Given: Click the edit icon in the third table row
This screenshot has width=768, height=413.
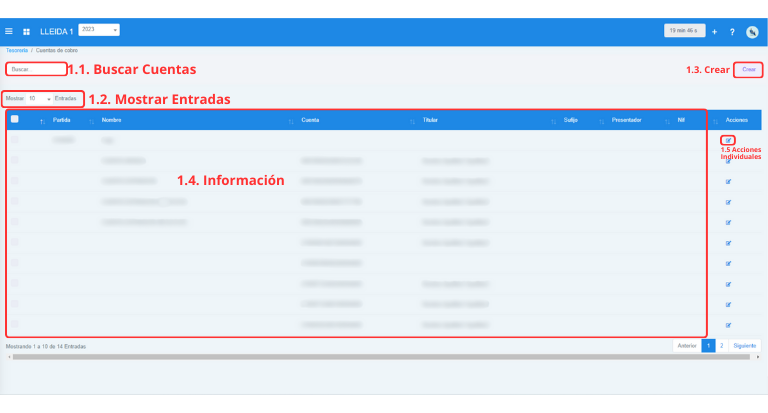Looking at the screenshot, I should tap(728, 182).
